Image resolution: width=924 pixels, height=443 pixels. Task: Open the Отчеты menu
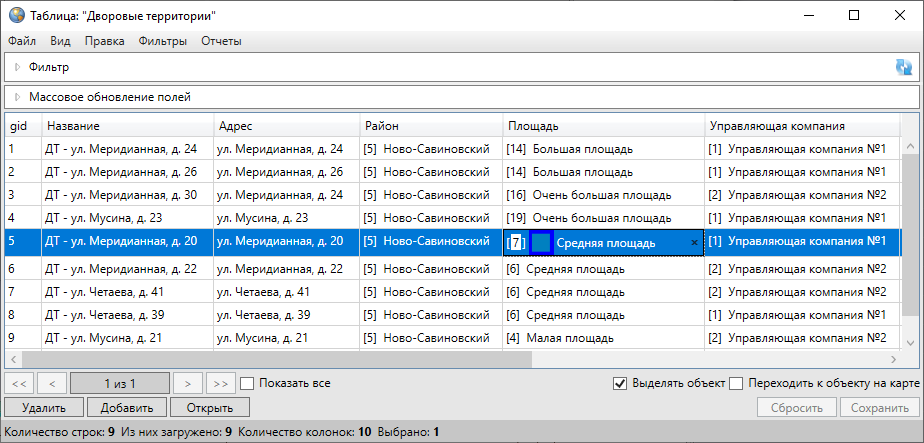221,41
